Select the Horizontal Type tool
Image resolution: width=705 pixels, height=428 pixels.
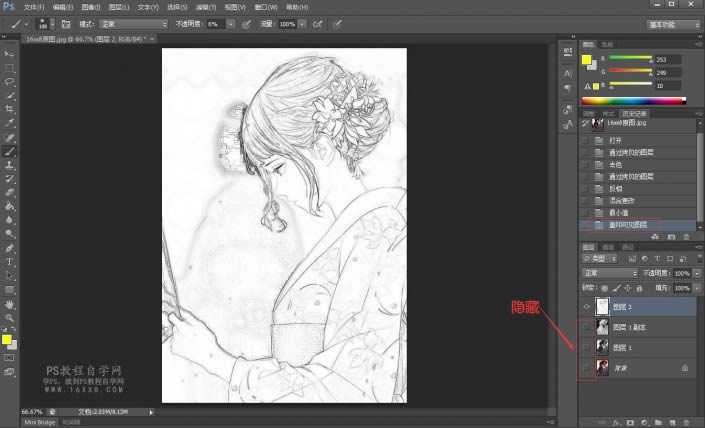[x=9, y=261]
